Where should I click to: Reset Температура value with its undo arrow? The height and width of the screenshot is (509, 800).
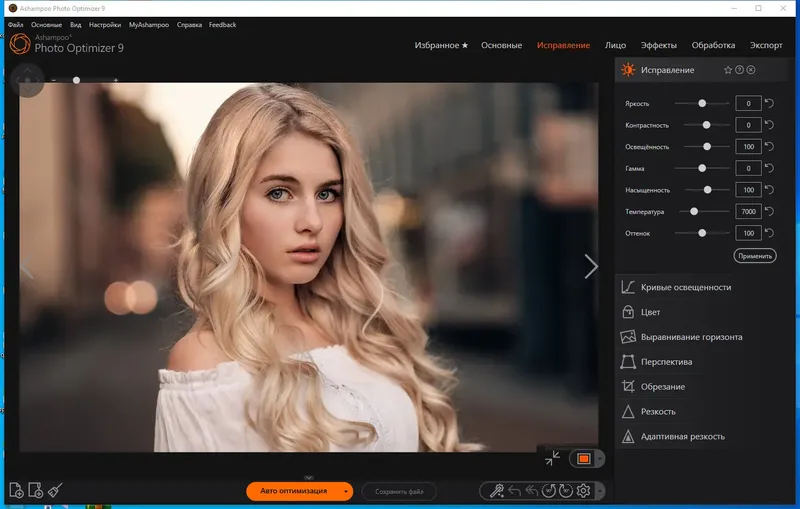[x=769, y=212]
